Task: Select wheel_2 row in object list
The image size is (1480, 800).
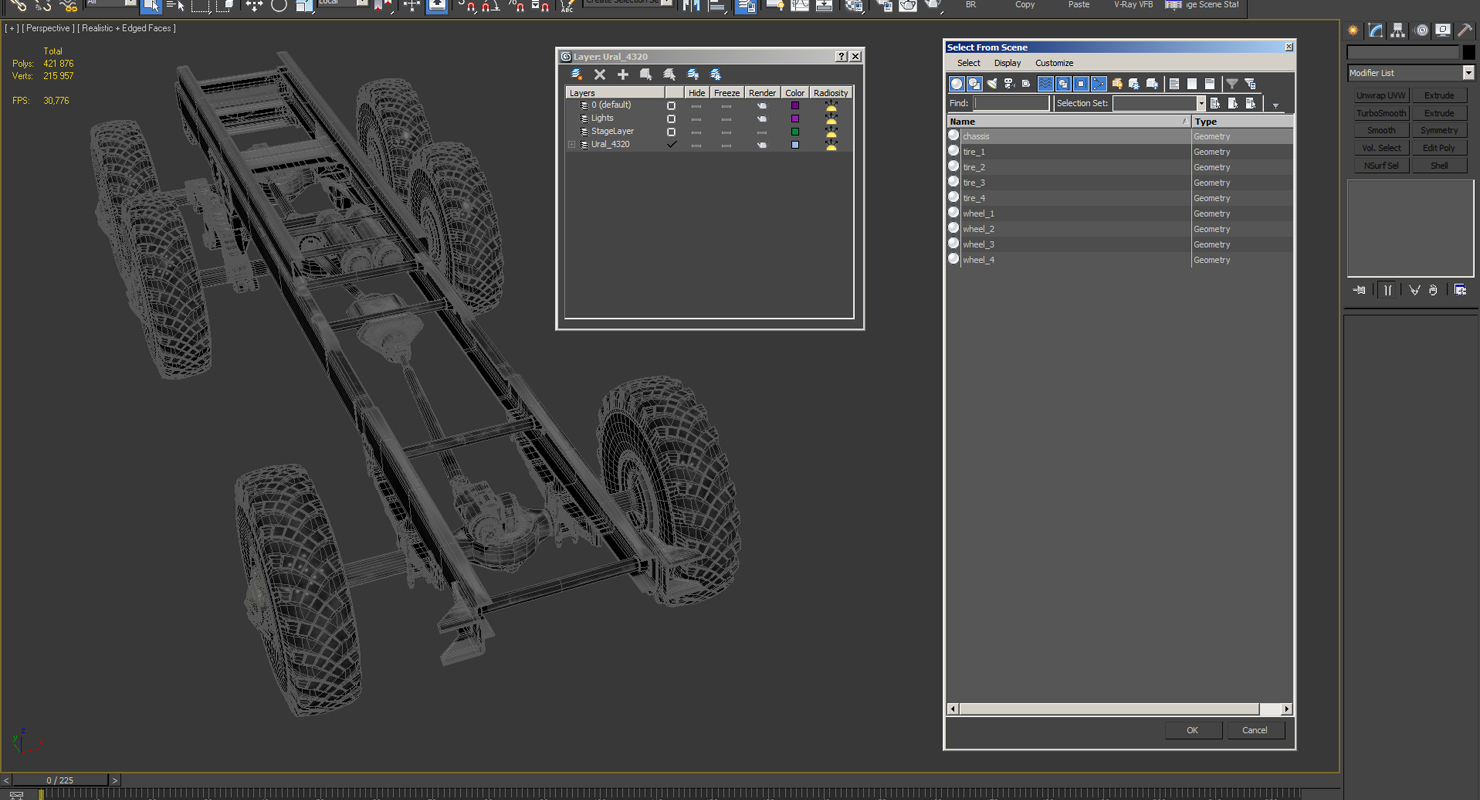Action: point(1119,229)
